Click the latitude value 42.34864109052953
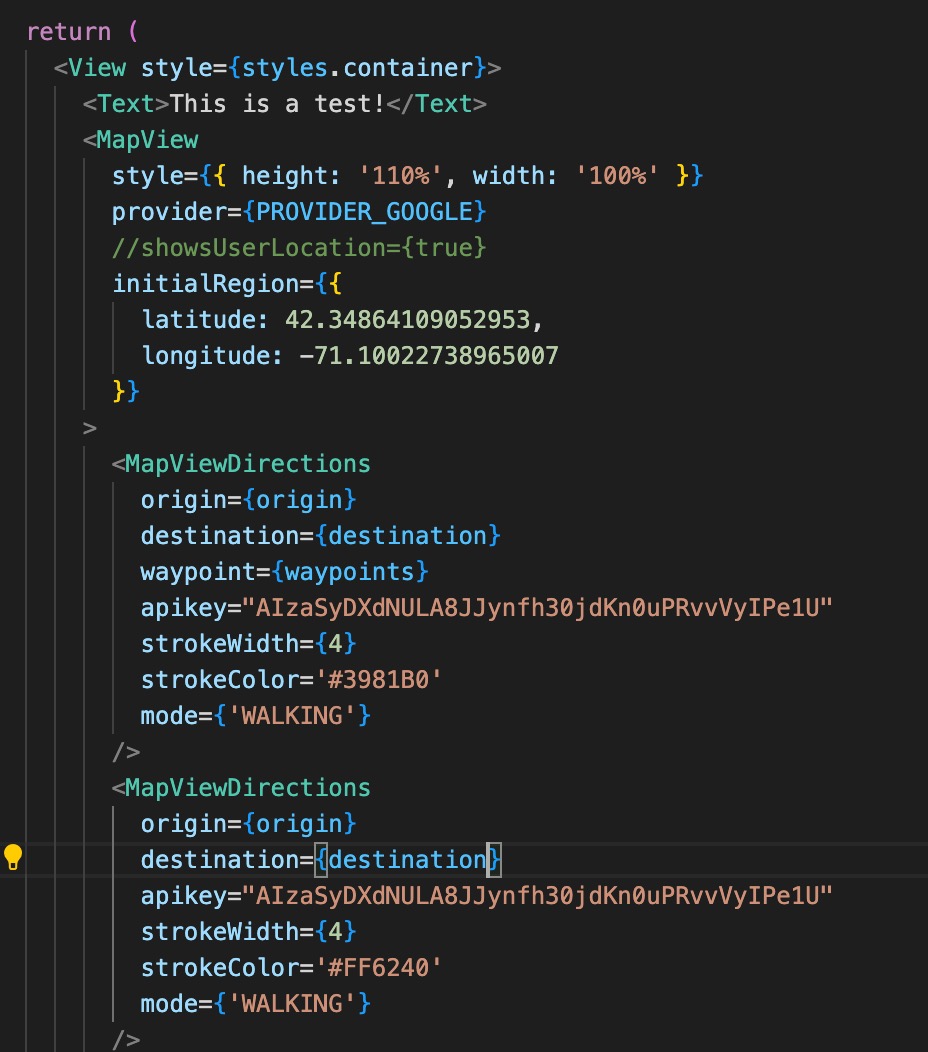 pyautogui.click(x=408, y=319)
